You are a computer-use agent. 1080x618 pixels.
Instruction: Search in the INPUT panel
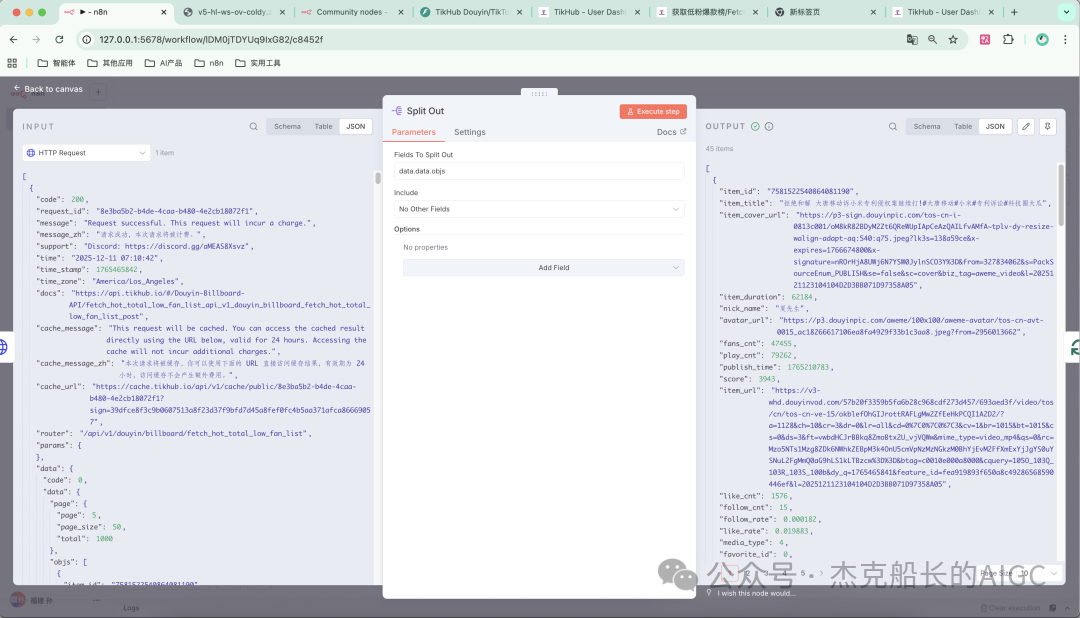(x=253, y=127)
